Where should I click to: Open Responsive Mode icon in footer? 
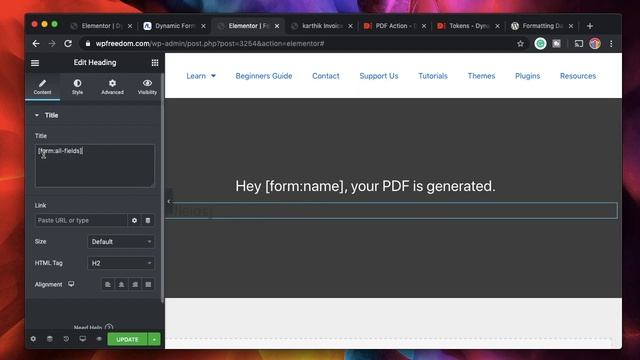pos(82,339)
